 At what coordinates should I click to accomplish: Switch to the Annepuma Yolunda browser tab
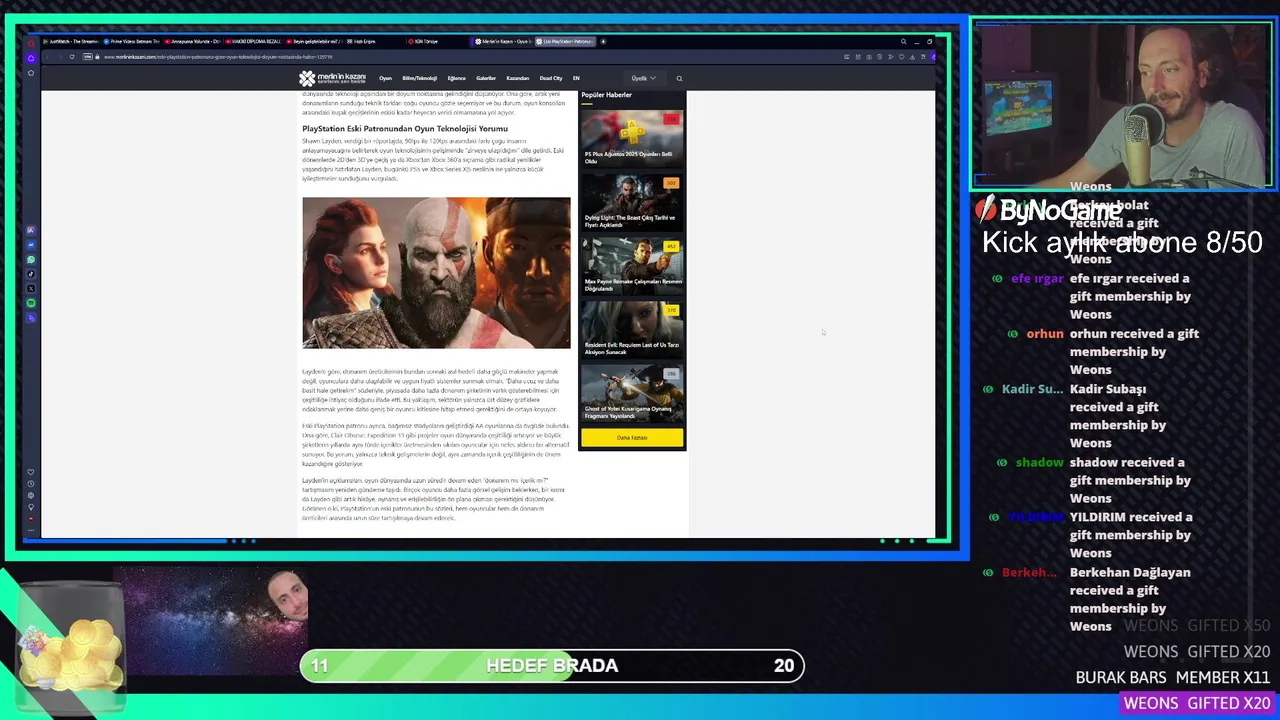[192, 42]
